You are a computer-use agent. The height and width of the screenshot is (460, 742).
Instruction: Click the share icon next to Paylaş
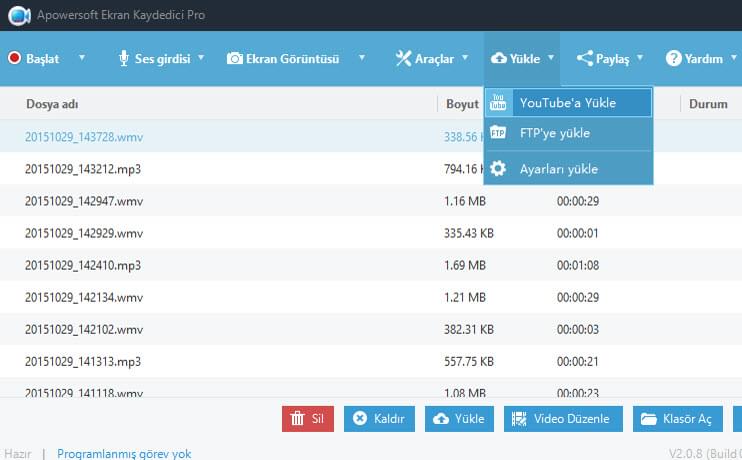(x=585, y=59)
